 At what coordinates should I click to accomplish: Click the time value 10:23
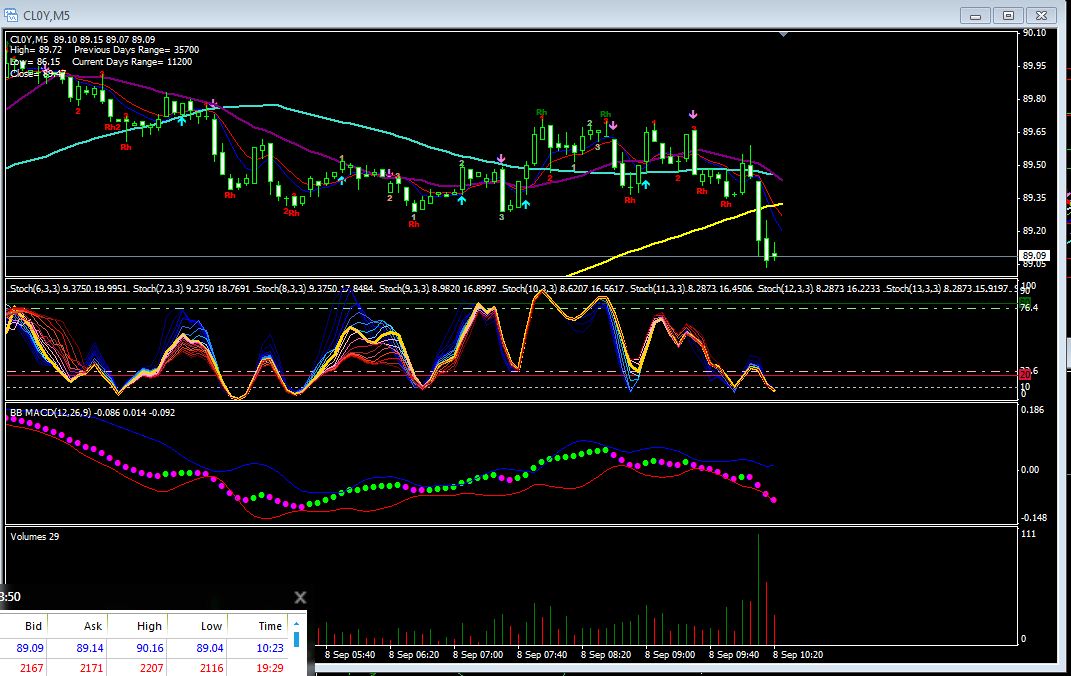point(270,648)
